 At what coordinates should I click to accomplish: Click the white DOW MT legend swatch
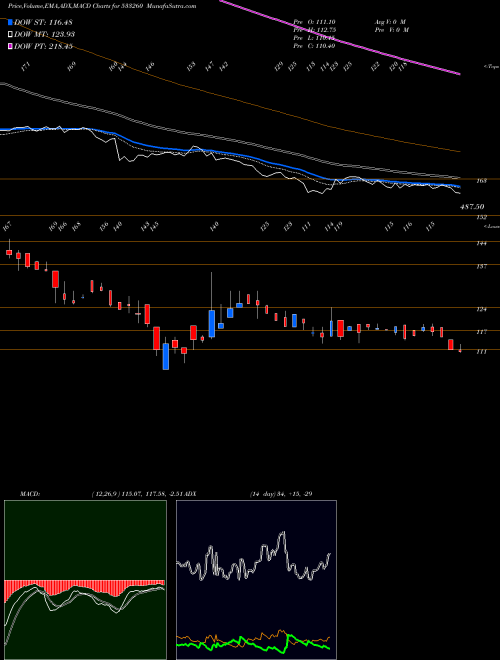tap(10, 34)
